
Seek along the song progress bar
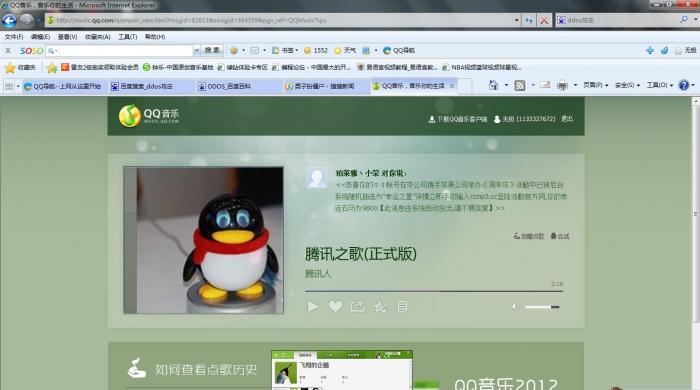pos(434,291)
